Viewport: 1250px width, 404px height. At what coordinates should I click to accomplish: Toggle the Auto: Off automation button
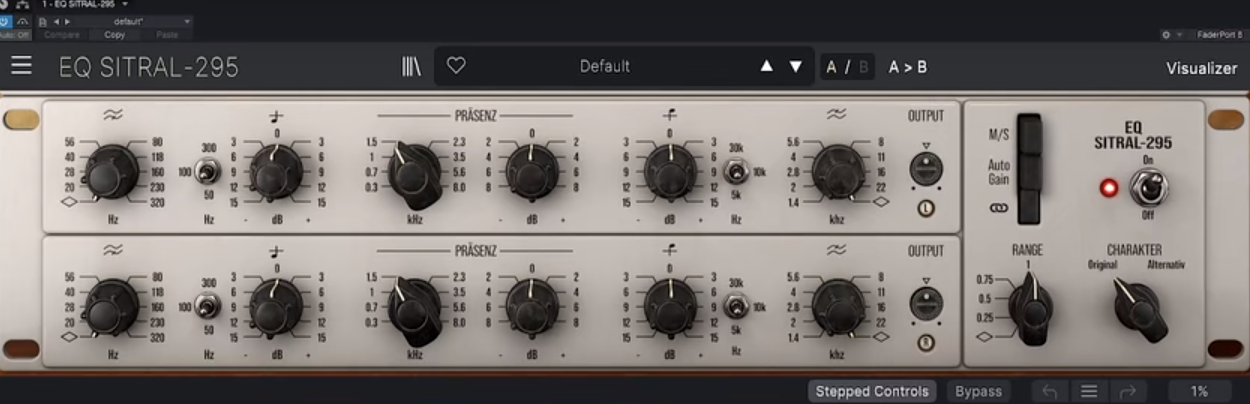point(16,34)
